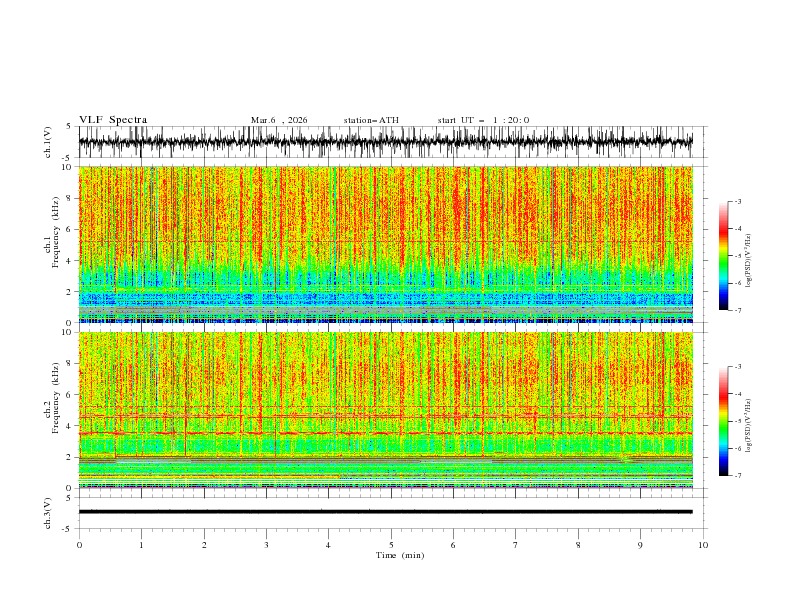
Task: Click time axis tick label "9"
Action: pyautogui.click(x=640, y=545)
